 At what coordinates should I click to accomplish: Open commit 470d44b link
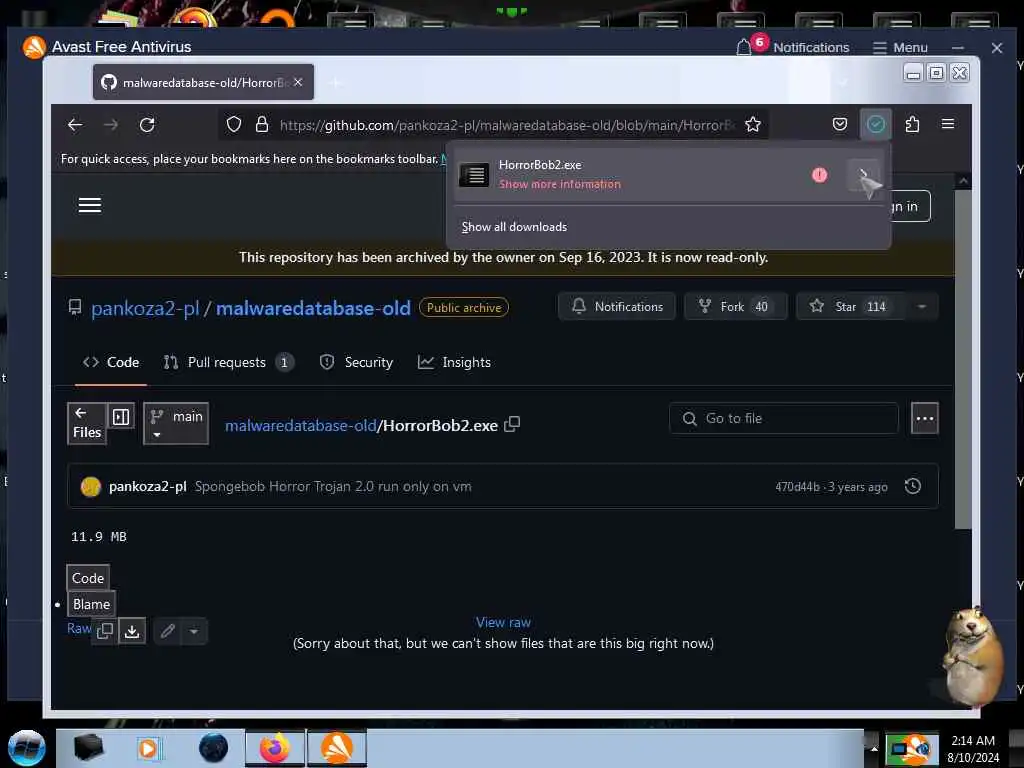(x=797, y=487)
